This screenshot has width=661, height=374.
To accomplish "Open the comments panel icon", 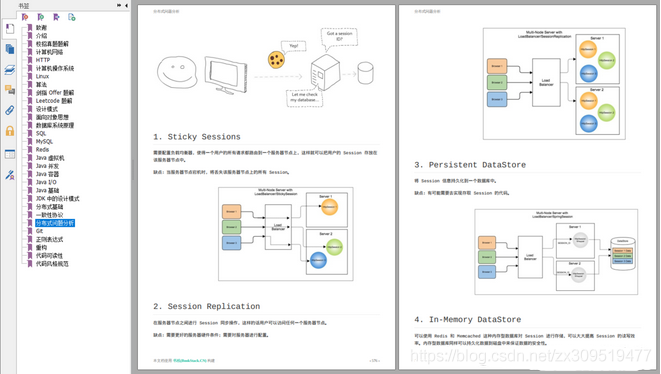I will tap(10, 90).
